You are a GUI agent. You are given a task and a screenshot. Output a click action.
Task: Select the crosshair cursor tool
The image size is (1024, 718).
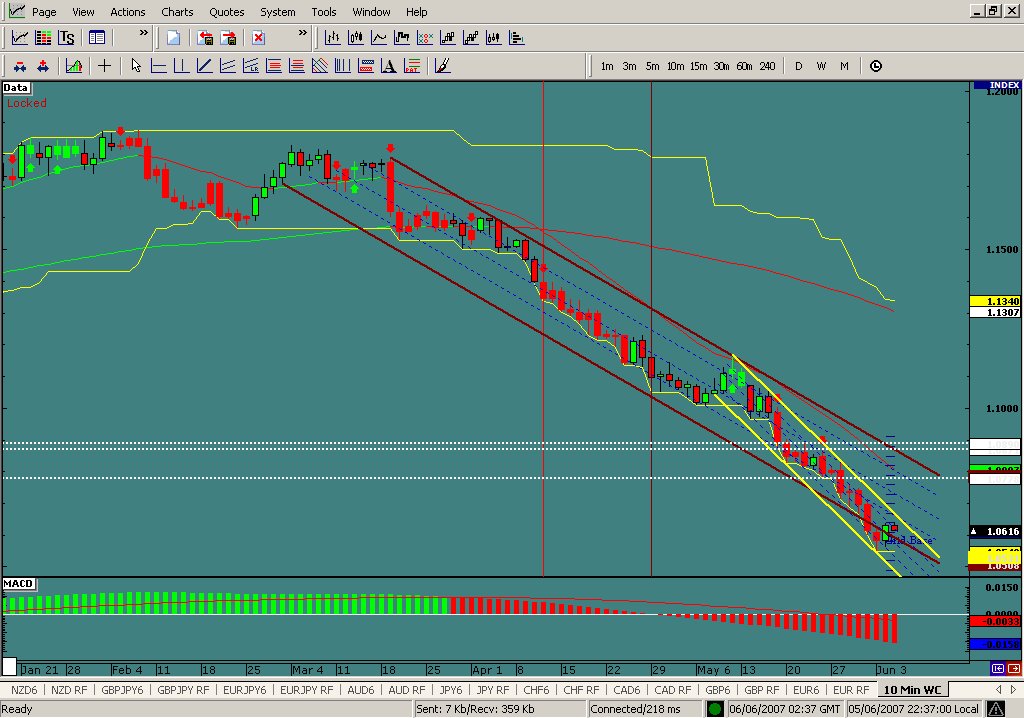pyautogui.click(x=104, y=66)
